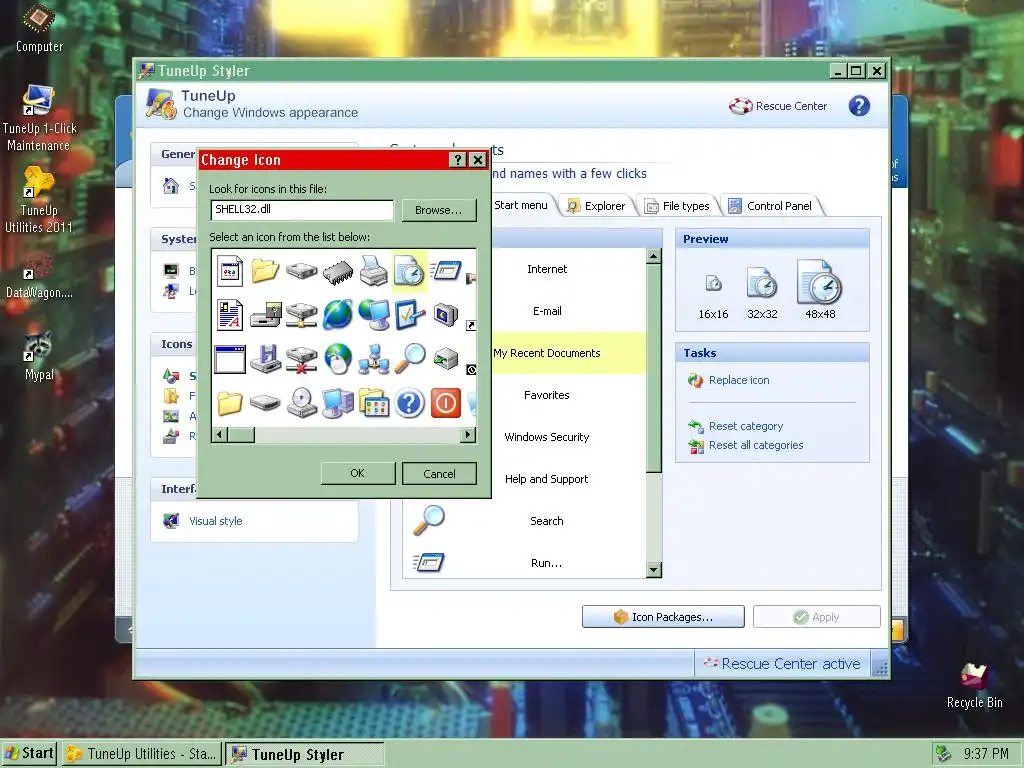Open the Computer desktop icon
Screen dimensions: 1024x768
(39, 29)
